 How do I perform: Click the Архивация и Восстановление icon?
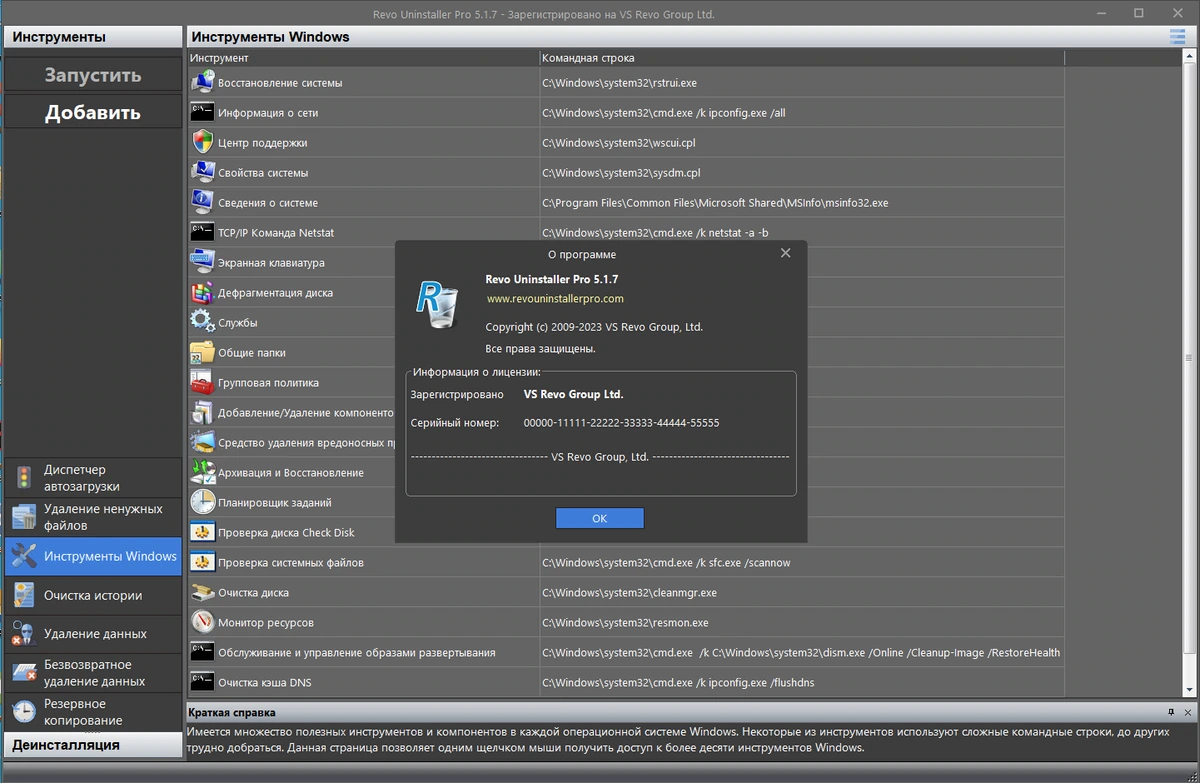coord(203,472)
